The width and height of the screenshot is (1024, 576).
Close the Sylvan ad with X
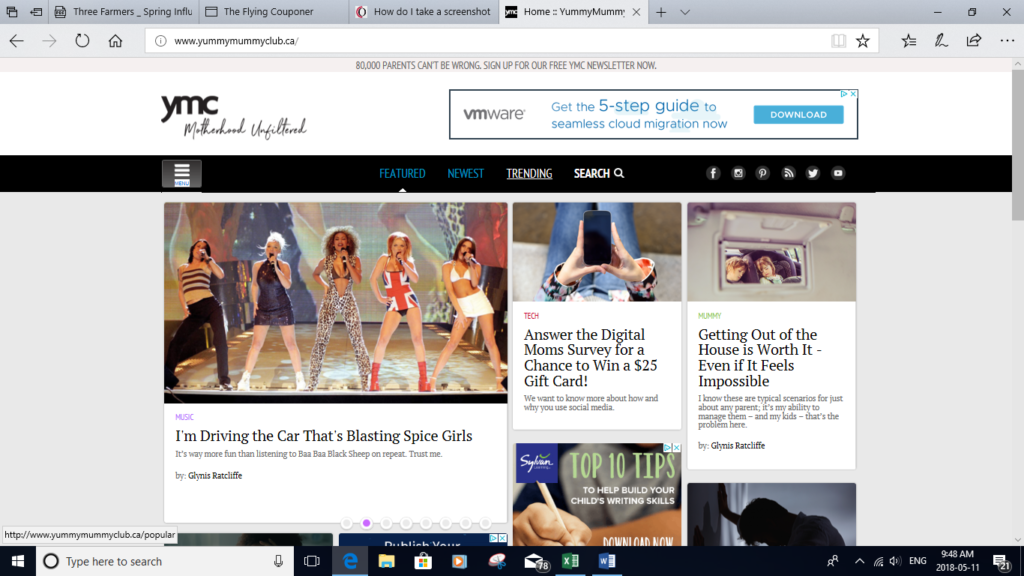(x=677, y=447)
